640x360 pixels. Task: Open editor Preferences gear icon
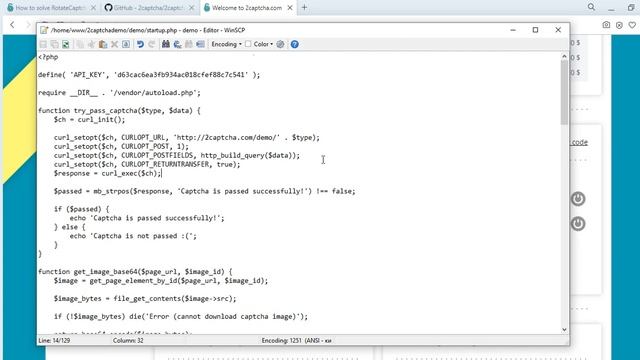click(280, 44)
